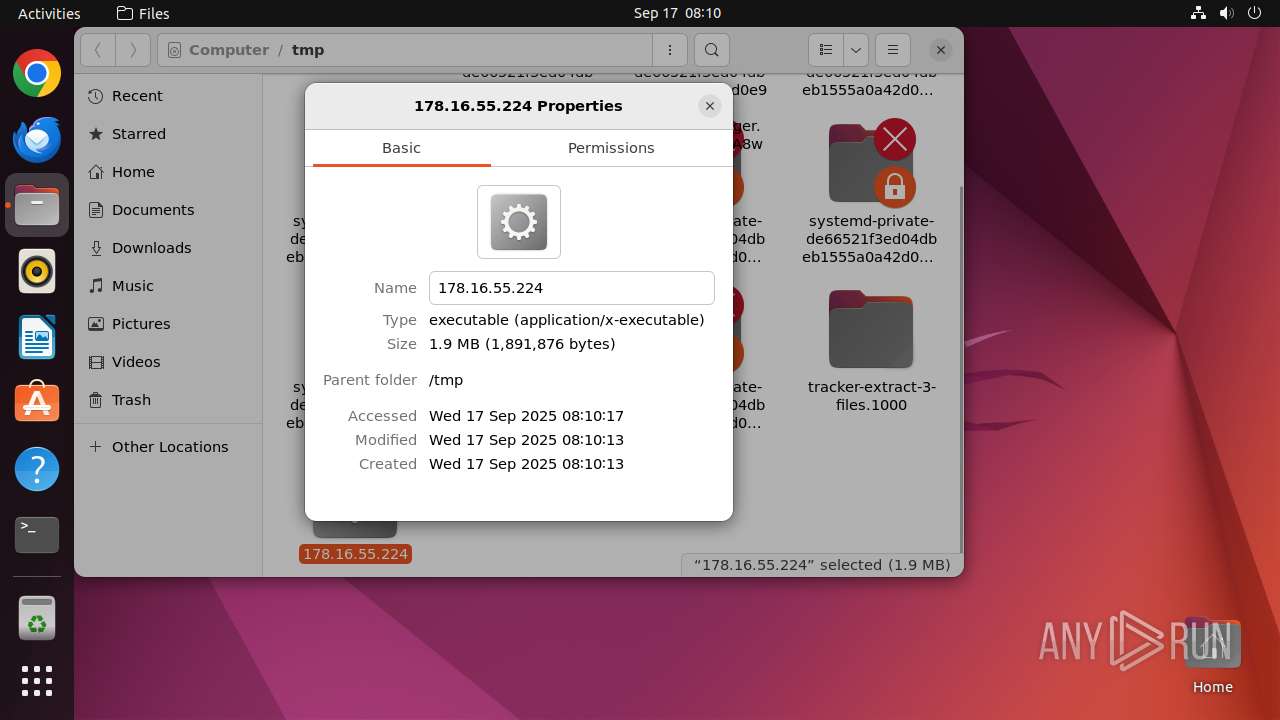Click the power icon in top bar
The height and width of the screenshot is (720, 1280).
pos(1255,13)
